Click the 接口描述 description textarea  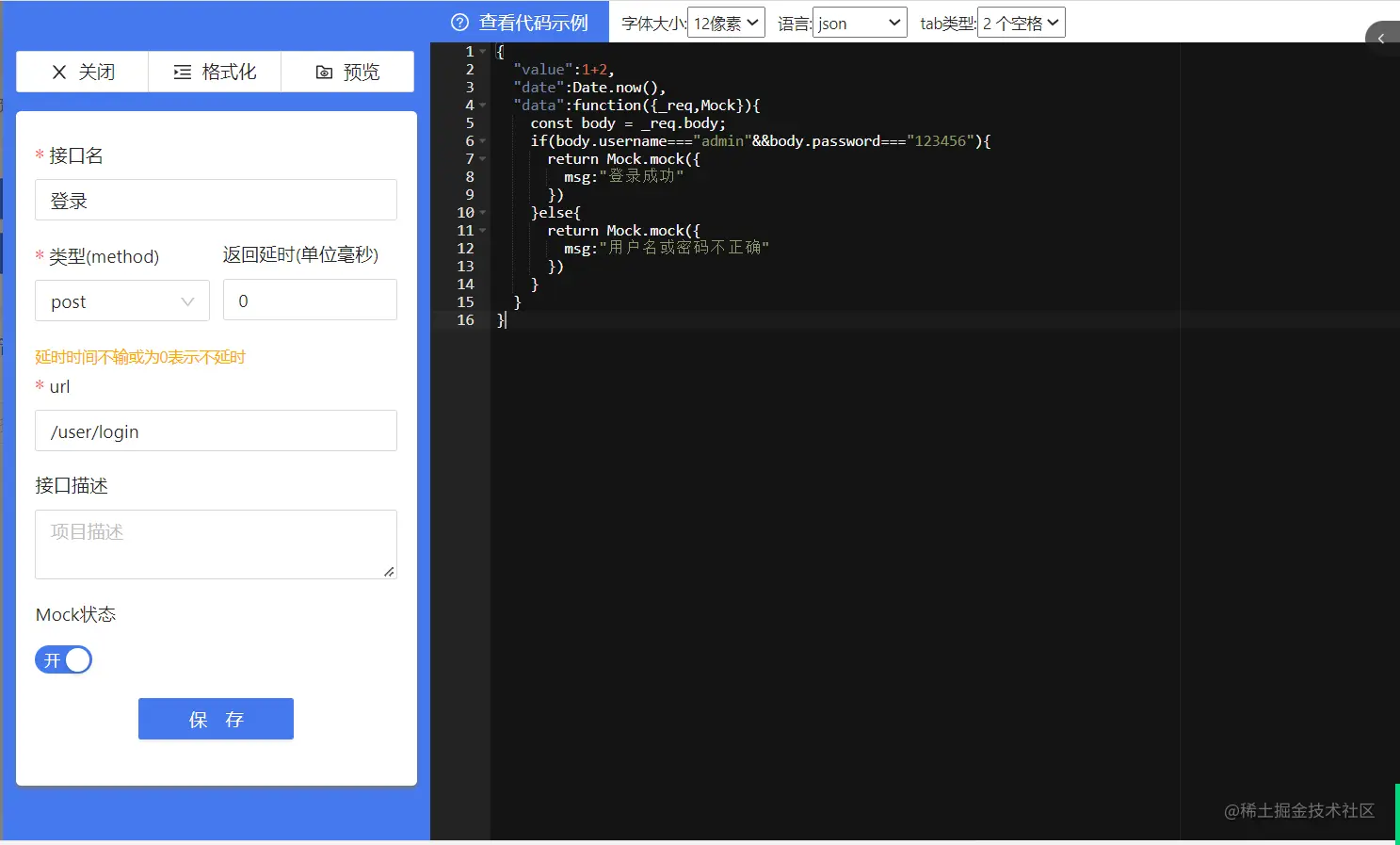tap(216, 544)
